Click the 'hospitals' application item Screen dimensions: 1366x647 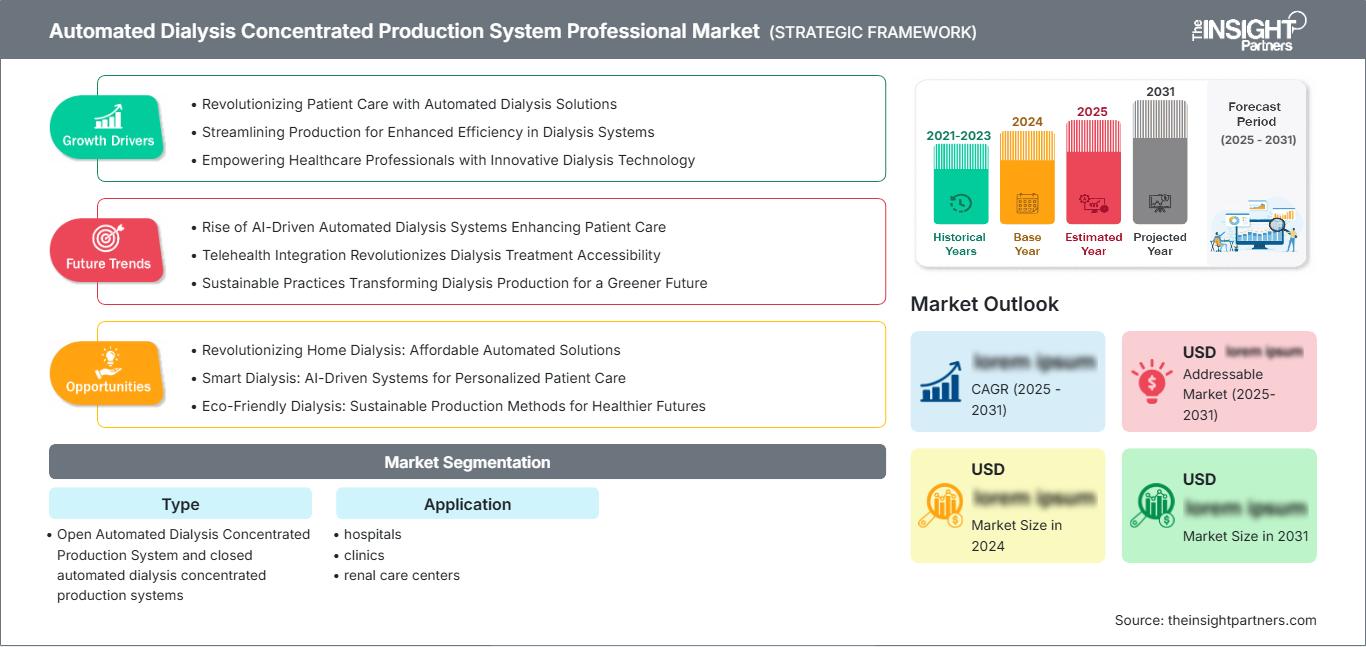point(372,535)
